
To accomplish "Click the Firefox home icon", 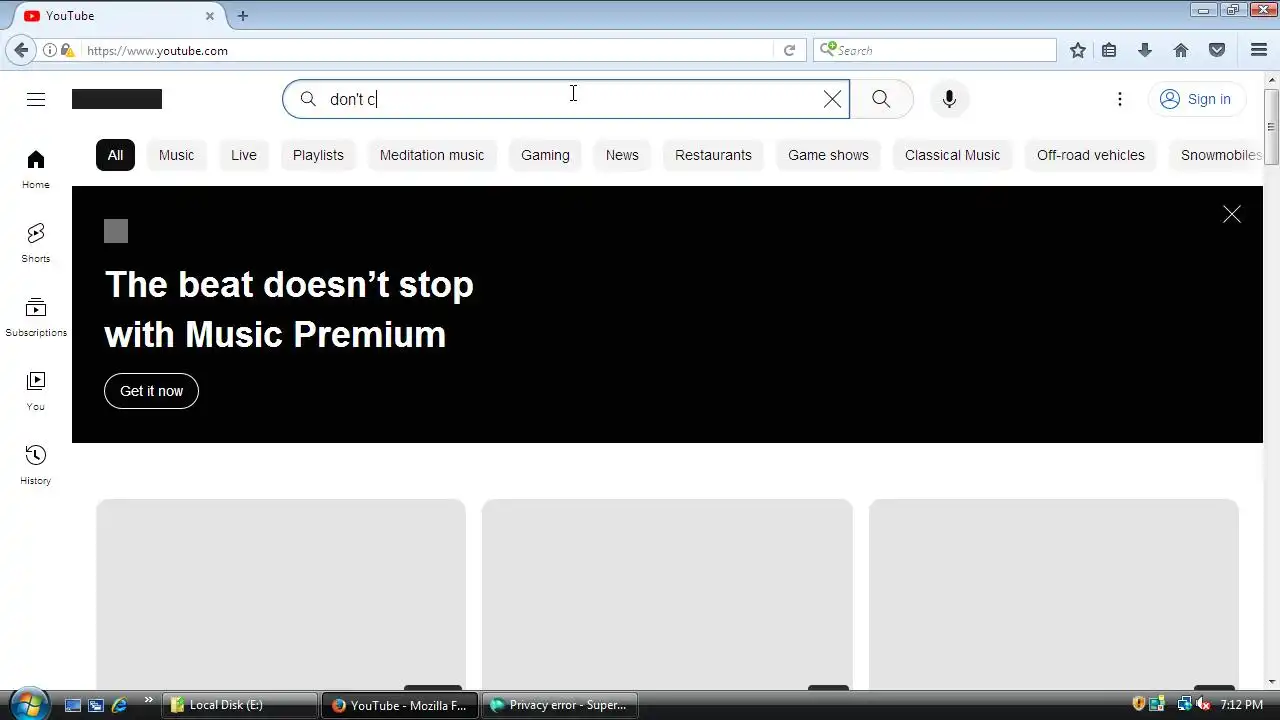I will tap(1181, 50).
